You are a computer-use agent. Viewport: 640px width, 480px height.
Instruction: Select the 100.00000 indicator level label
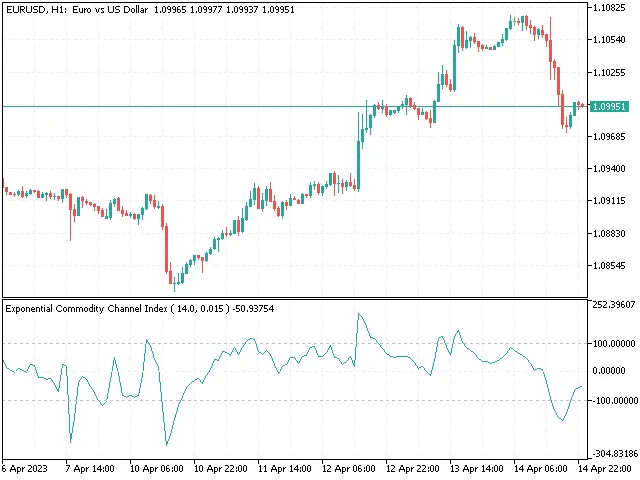(612, 343)
